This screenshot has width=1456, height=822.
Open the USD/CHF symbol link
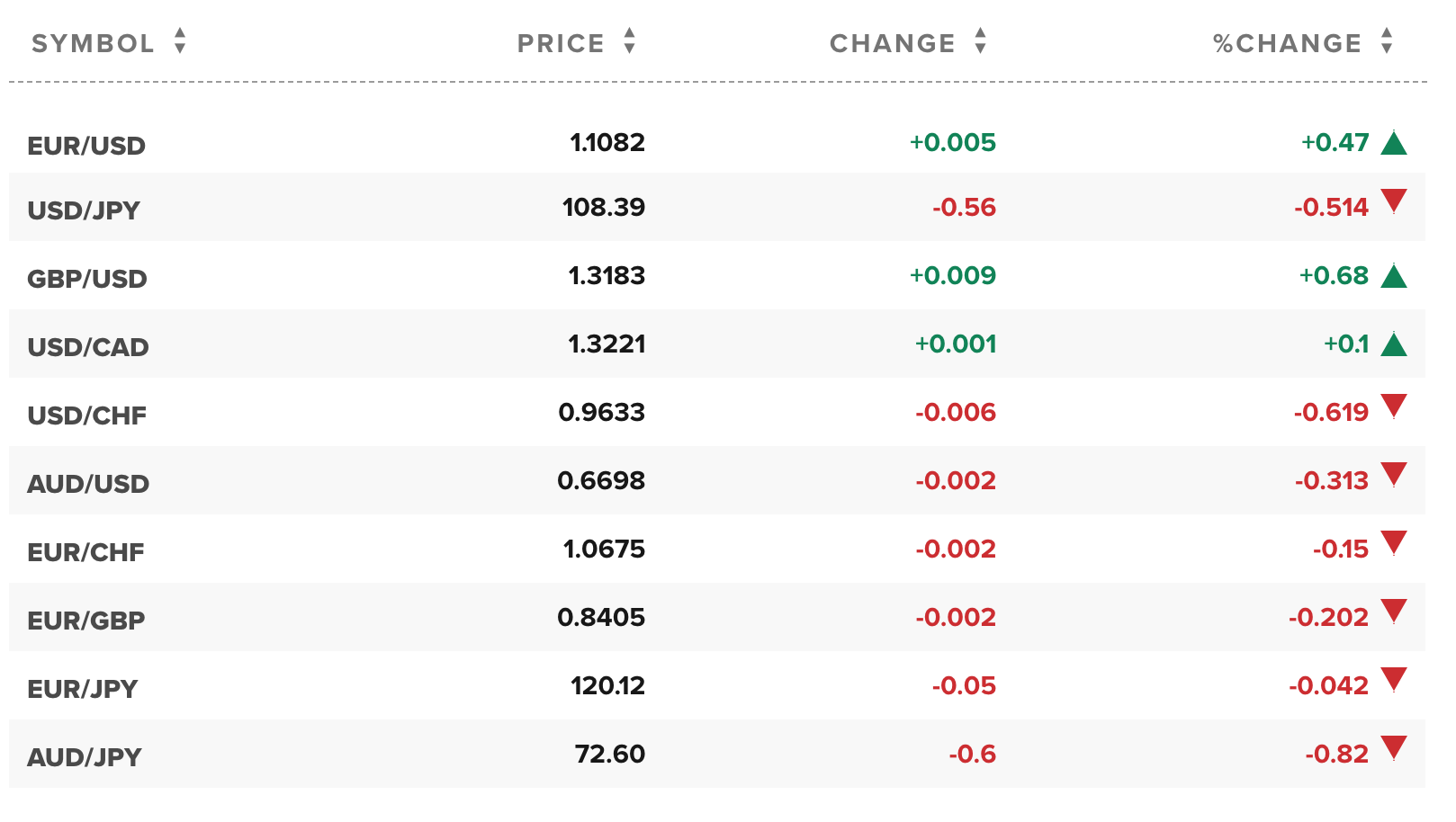[87, 415]
